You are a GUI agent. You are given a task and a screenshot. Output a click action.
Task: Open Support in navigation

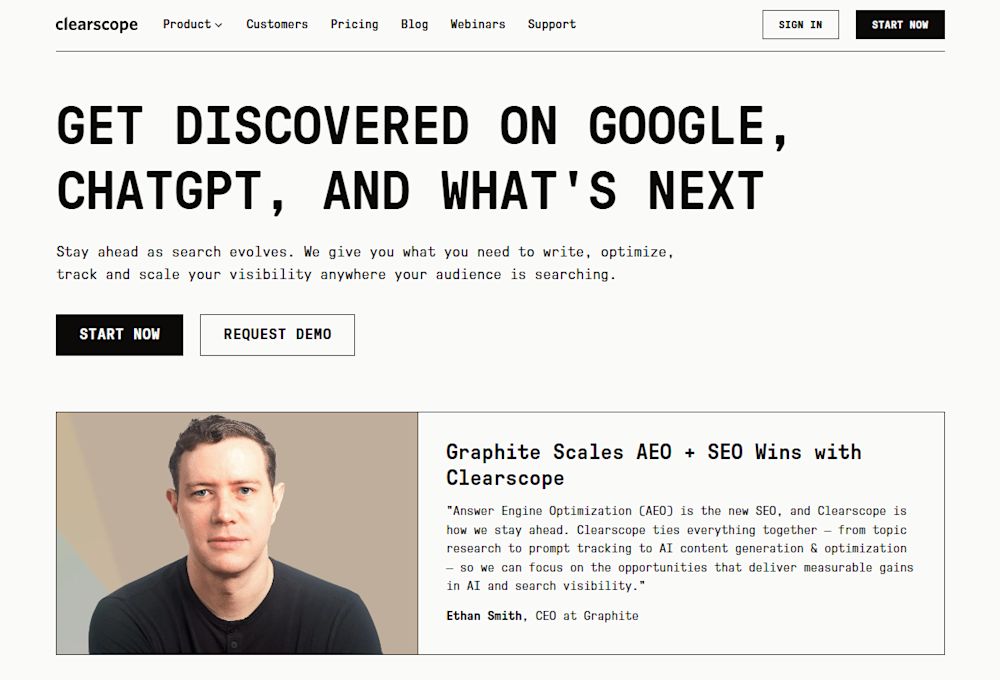[x=552, y=24]
